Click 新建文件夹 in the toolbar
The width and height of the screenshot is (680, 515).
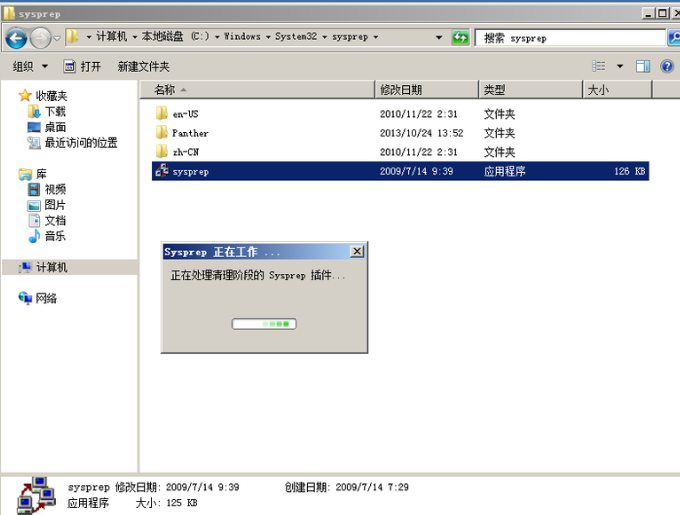pyautogui.click(x=143, y=66)
